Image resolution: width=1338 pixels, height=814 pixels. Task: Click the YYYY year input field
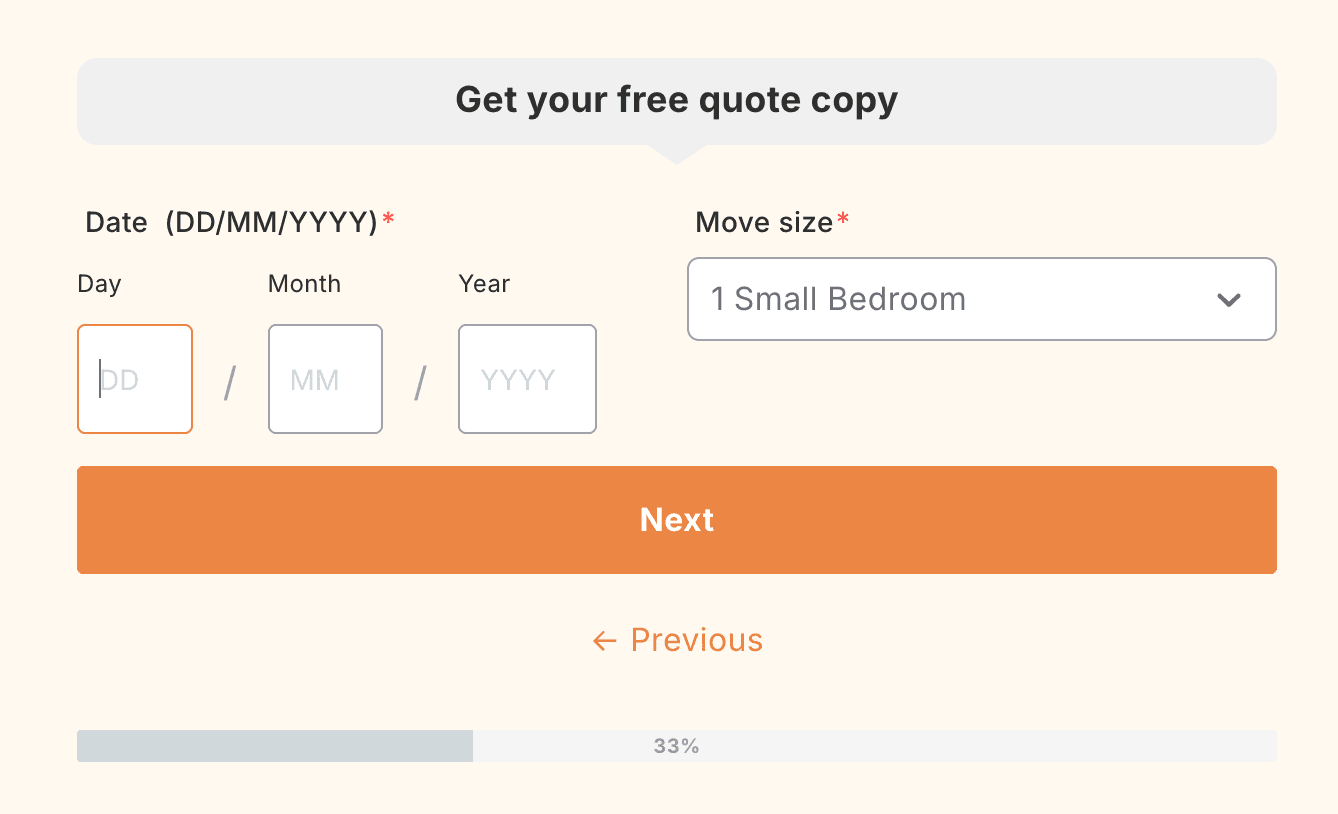pyautogui.click(x=527, y=379)
